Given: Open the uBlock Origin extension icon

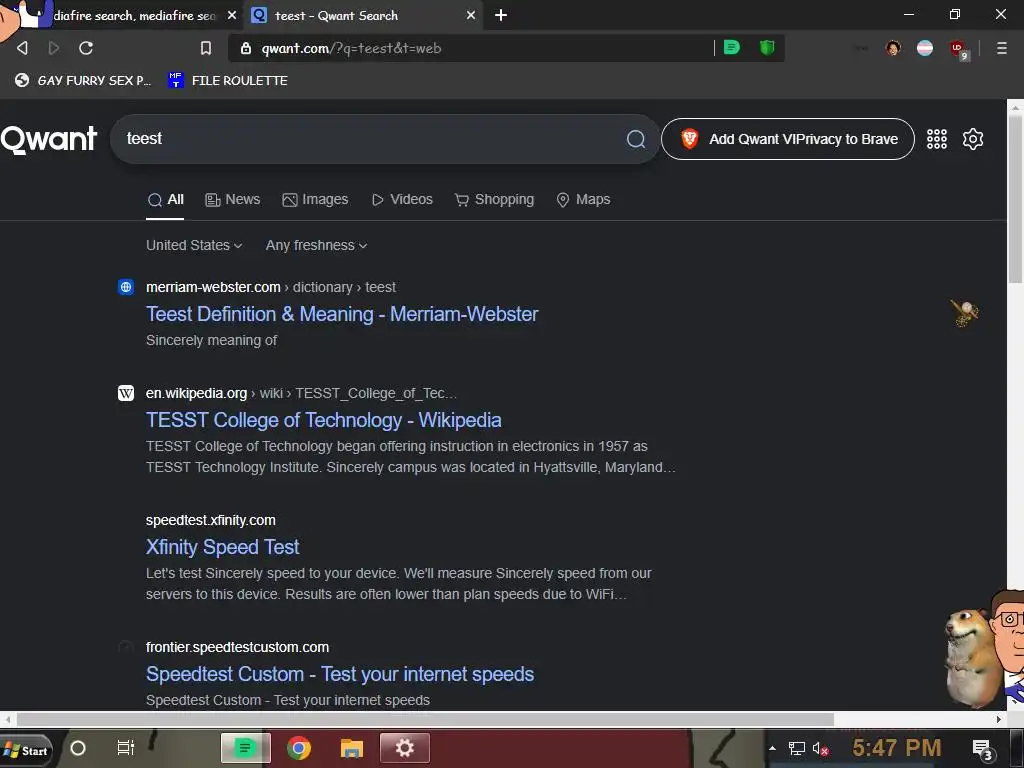Looking at the screenshot, I should coord(958,49).
